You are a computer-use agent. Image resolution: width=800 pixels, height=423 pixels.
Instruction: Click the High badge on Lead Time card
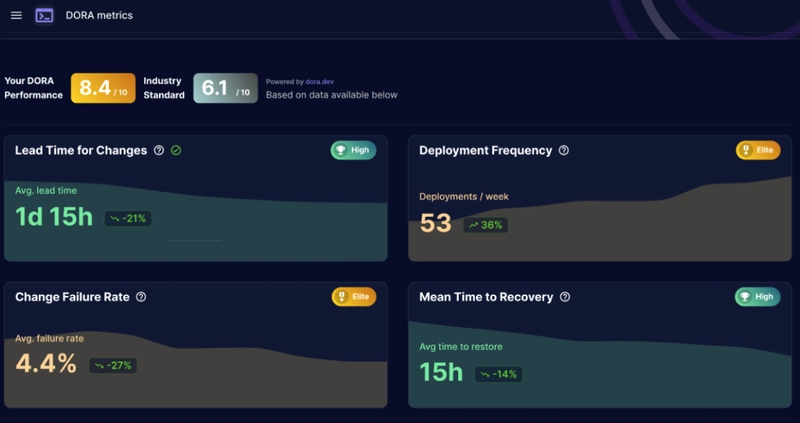pos(353,150)
